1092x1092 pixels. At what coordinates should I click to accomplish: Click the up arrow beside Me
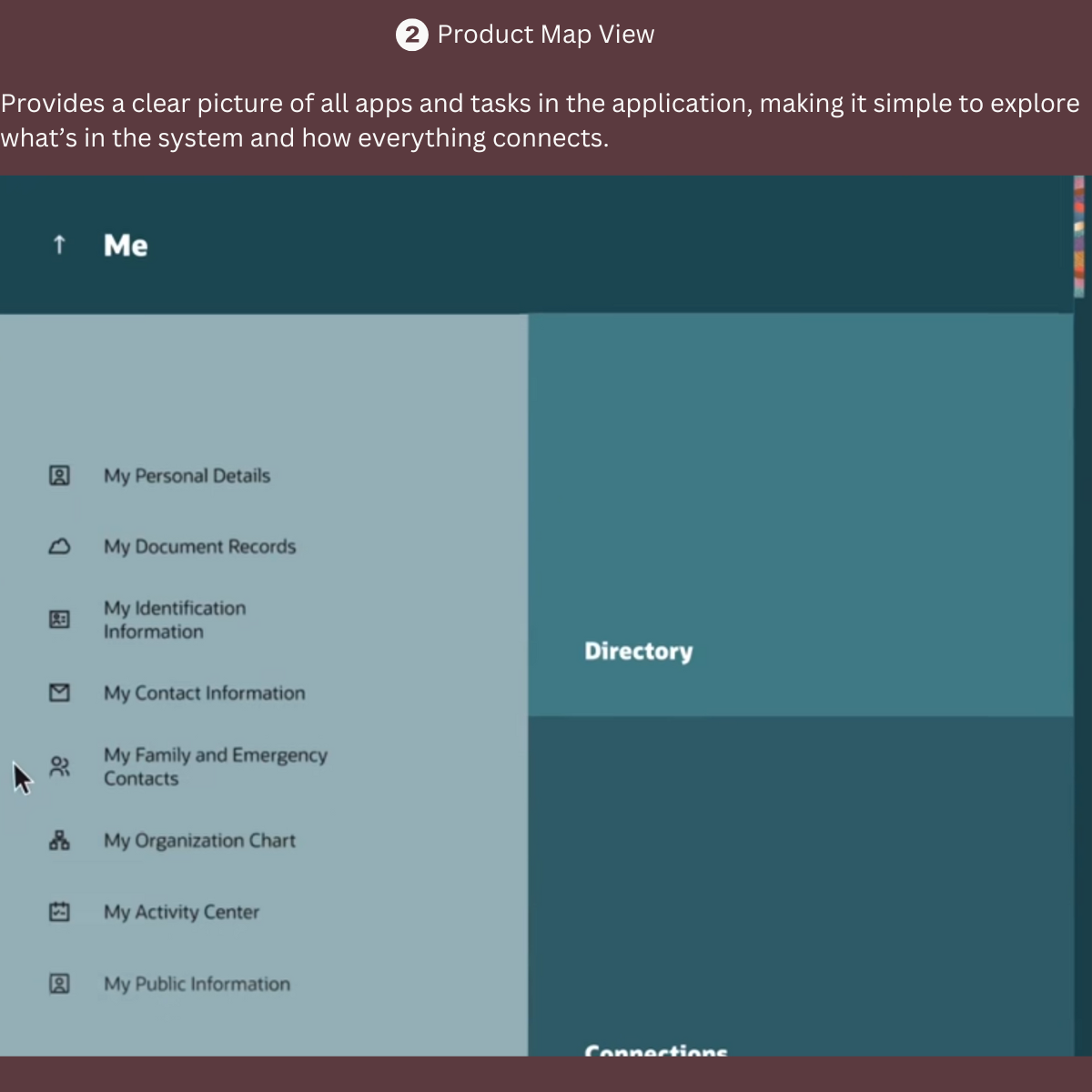point(59,245)
